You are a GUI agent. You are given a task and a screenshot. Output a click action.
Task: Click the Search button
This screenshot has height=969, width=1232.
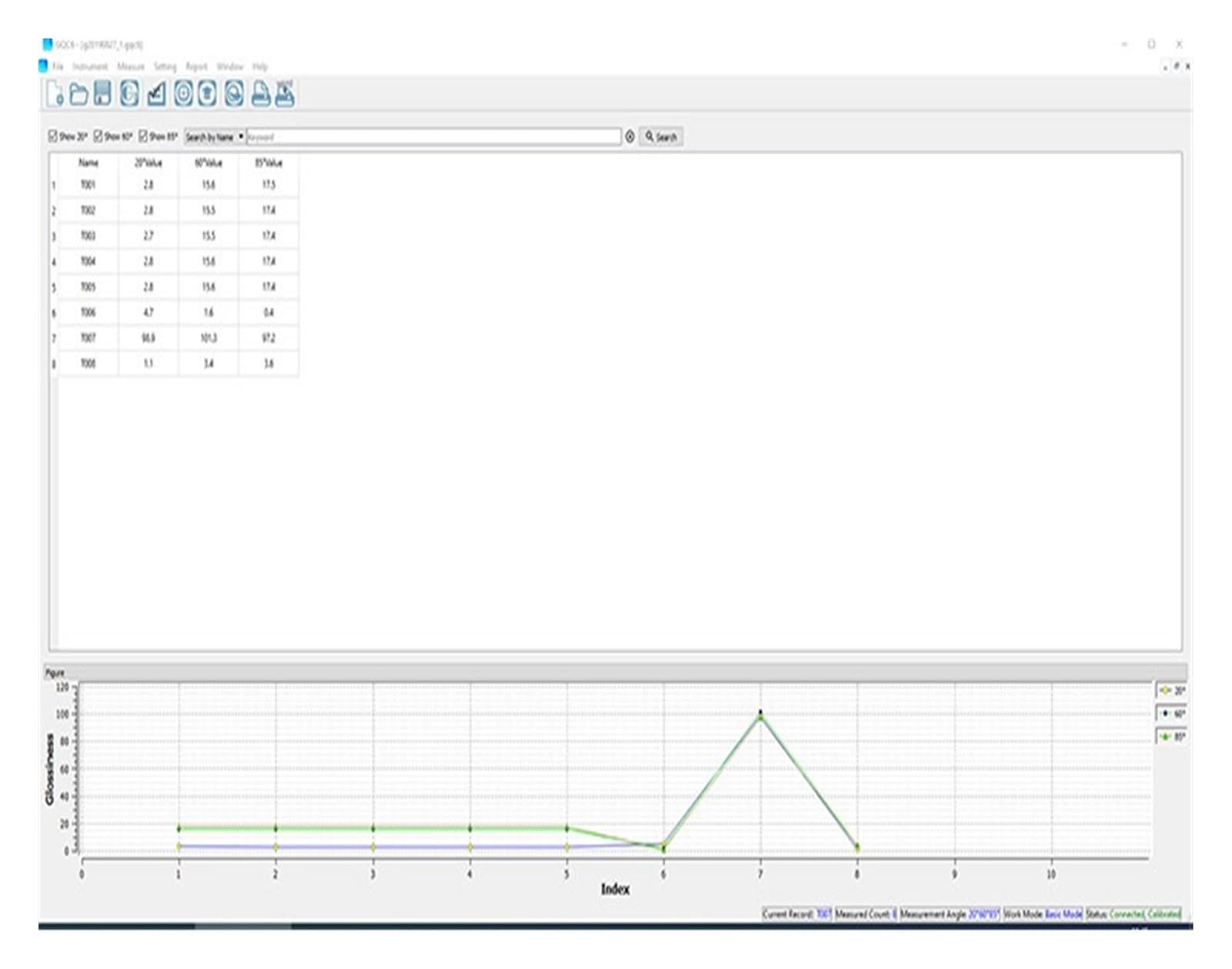pos(661,137)
